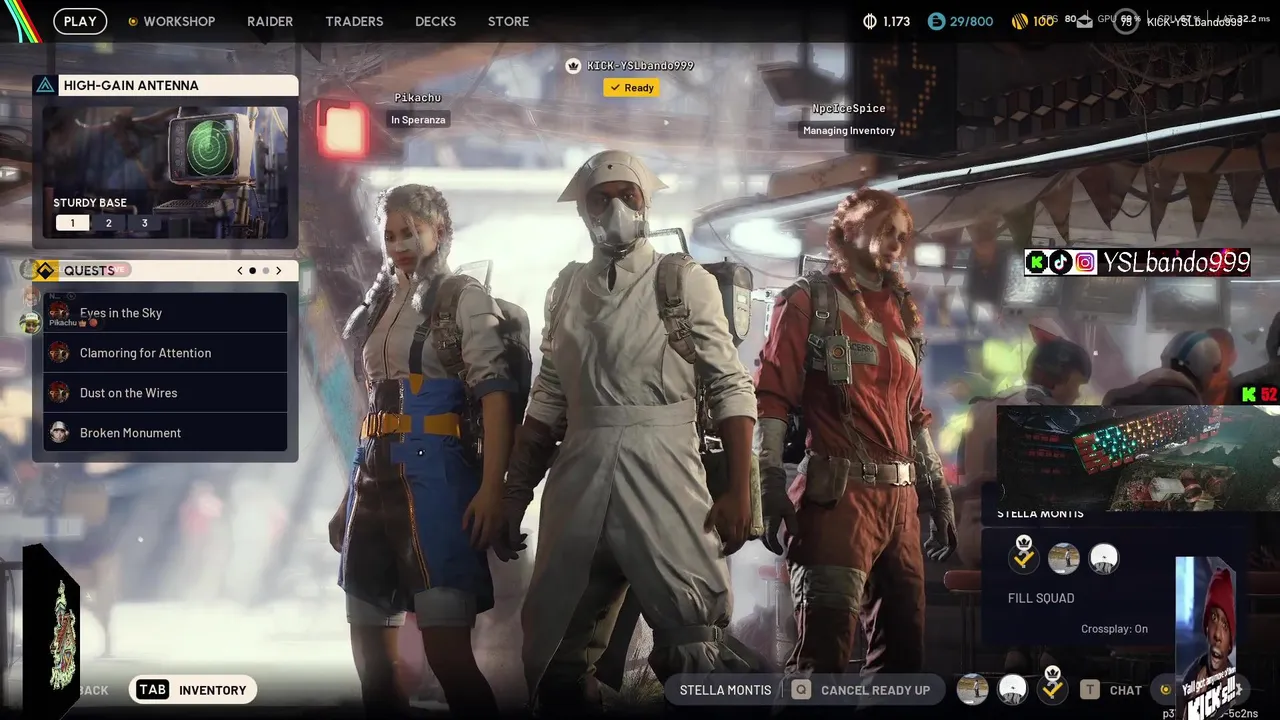Image resolution: width=1280 pixels, height=720 pixels.
Task: Click the Pikachu squad member name
Action: click(x=417, y=98)
